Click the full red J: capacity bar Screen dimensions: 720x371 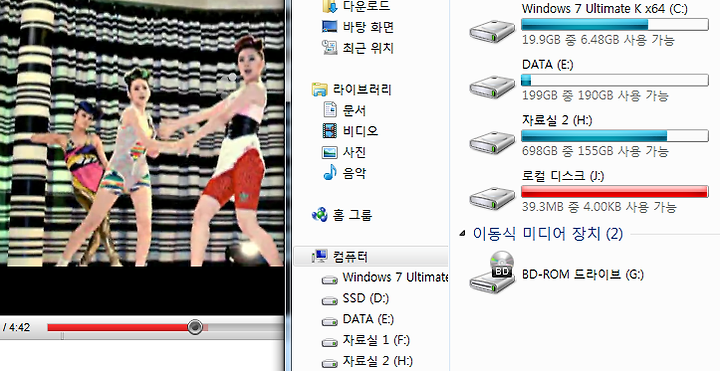tap(615, 191)
